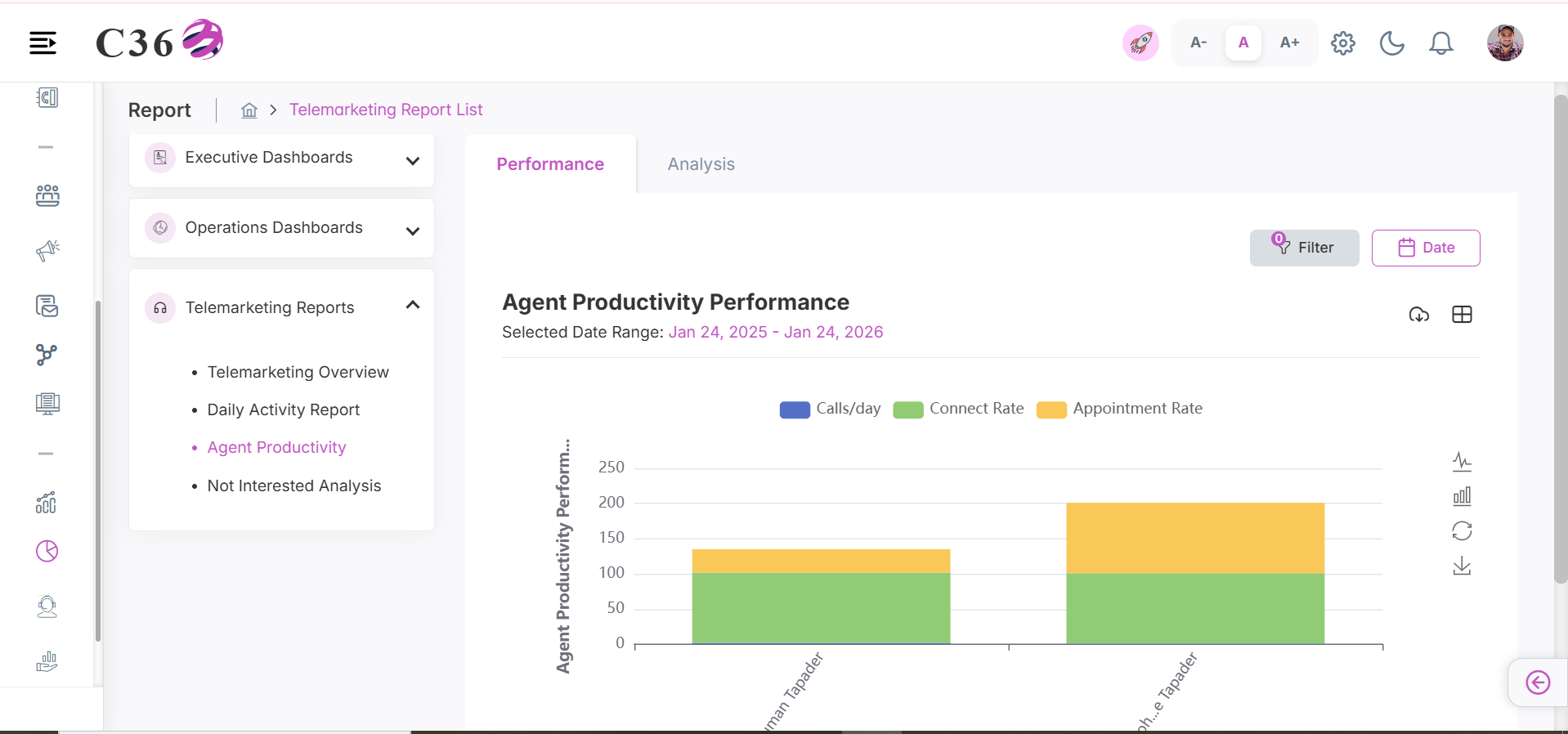This screenshot has height=734, width=1568.
Task: Open the user profile avatar
Action: (x=1505, y=43)
